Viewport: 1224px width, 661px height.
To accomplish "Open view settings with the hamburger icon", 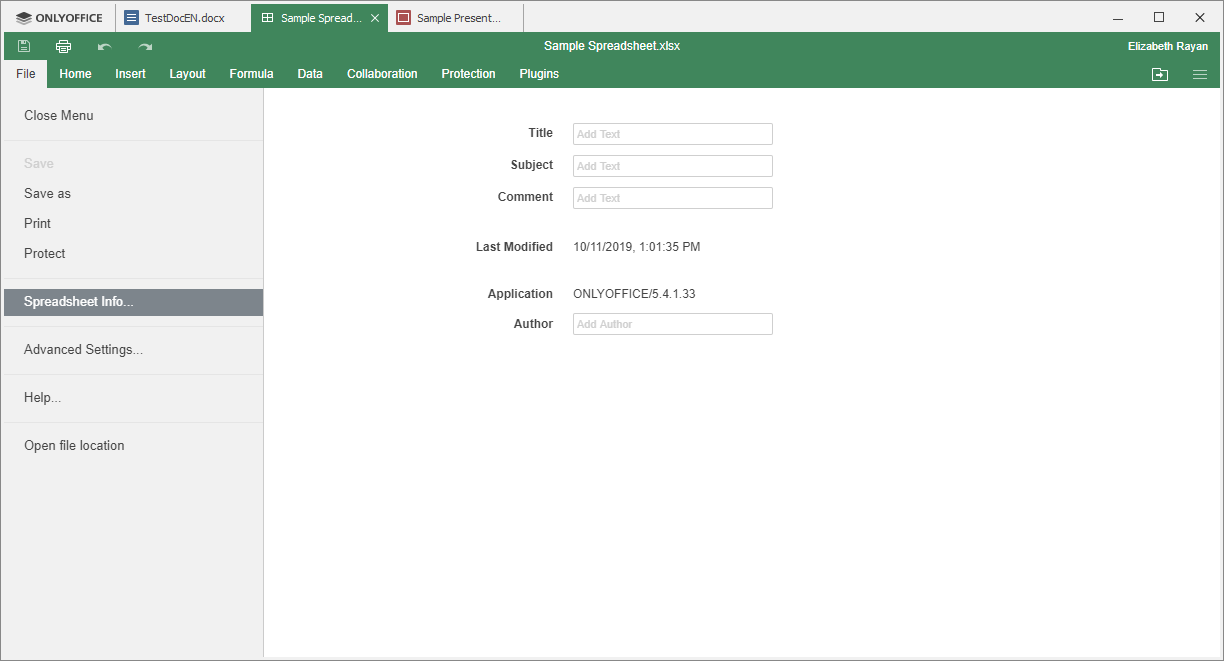I will coord(1200,74).
